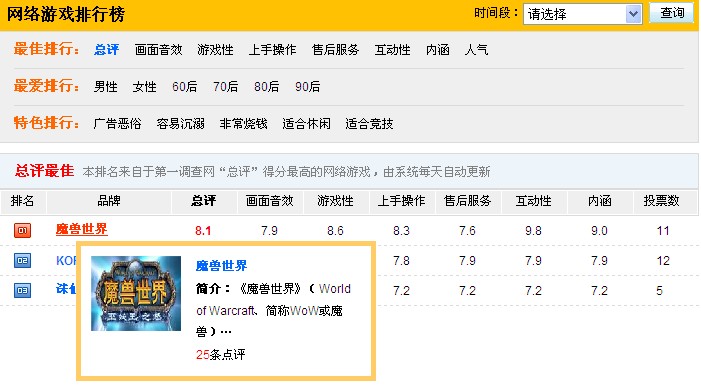The height and width of the screenshot is (386, 701).
Task: Open the 广告恶俗 special ranking
Action: [x=118, y=123]
